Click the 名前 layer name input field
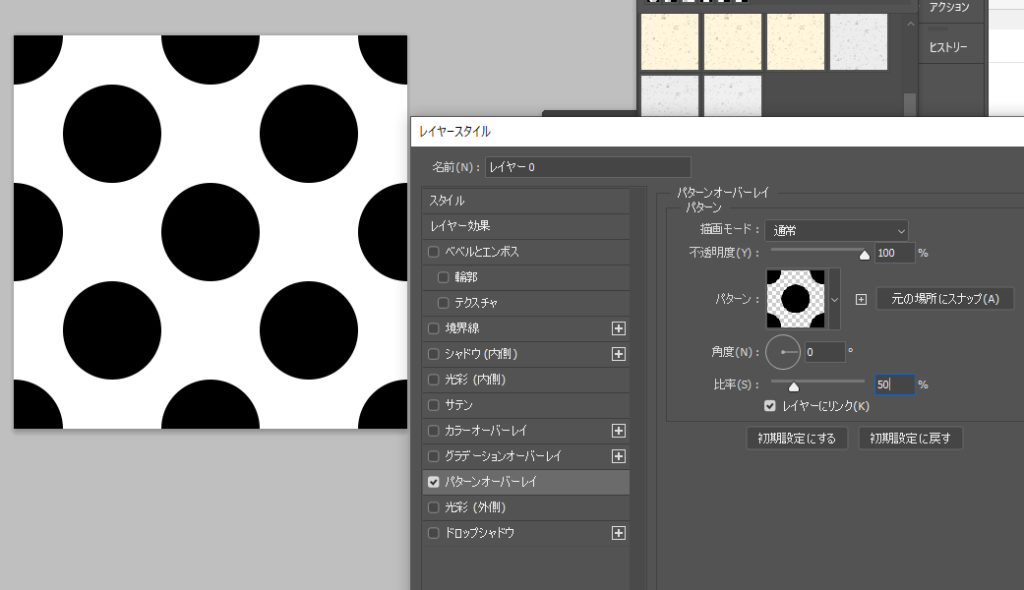The image size is (1024, 590). (588, 167)
